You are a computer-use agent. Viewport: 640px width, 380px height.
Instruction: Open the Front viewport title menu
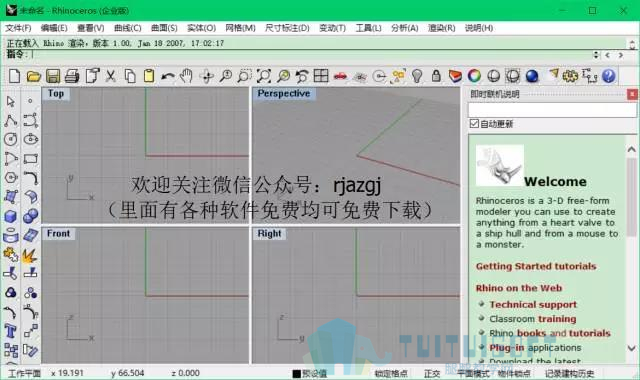click(58, 233)
